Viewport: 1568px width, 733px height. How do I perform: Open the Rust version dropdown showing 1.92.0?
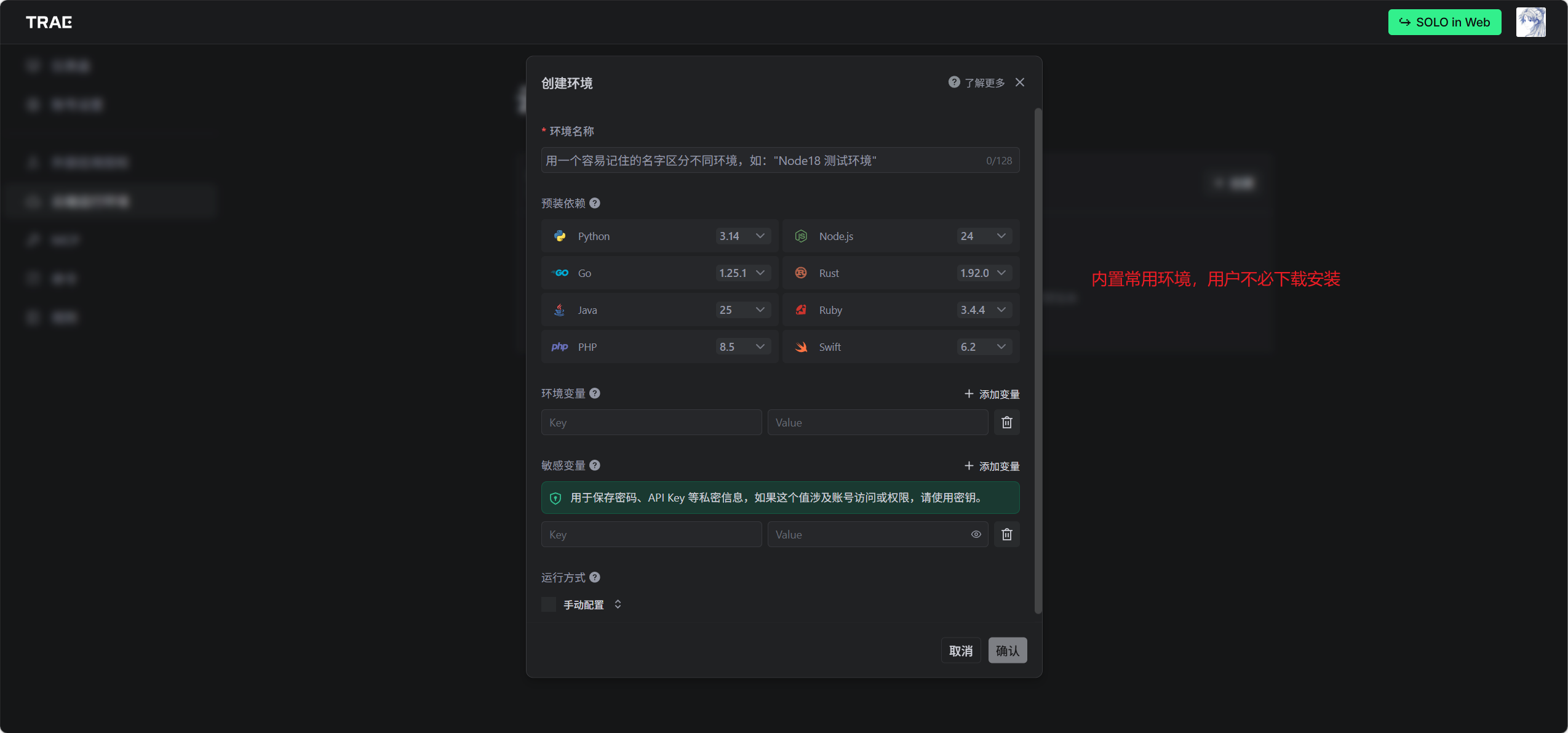[x=983, y=273]
